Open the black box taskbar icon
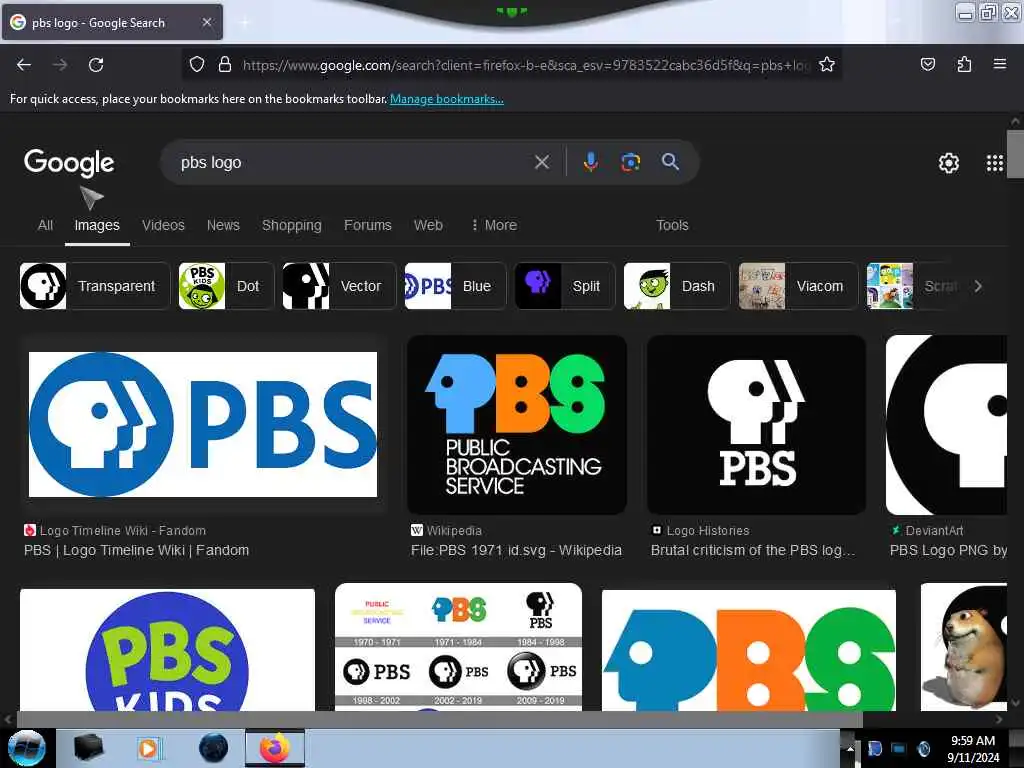The width and height of the screenshot is (1024, 768). 88,748
